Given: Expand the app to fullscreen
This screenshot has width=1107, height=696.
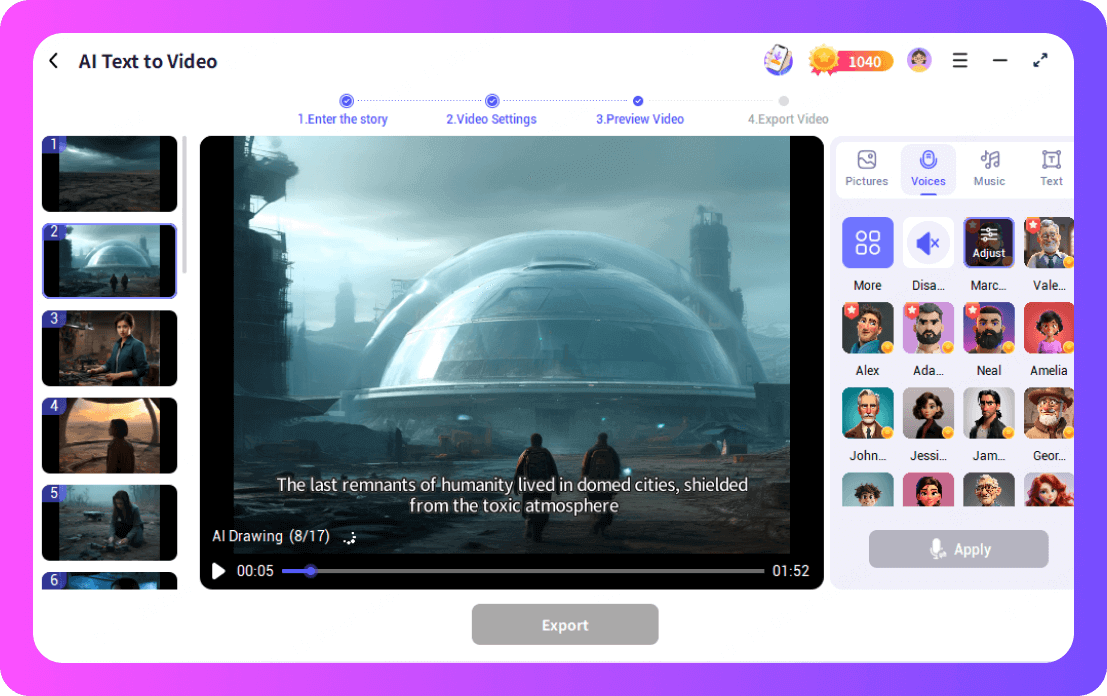Looking at the screenshot, I should click(1040, 61).
